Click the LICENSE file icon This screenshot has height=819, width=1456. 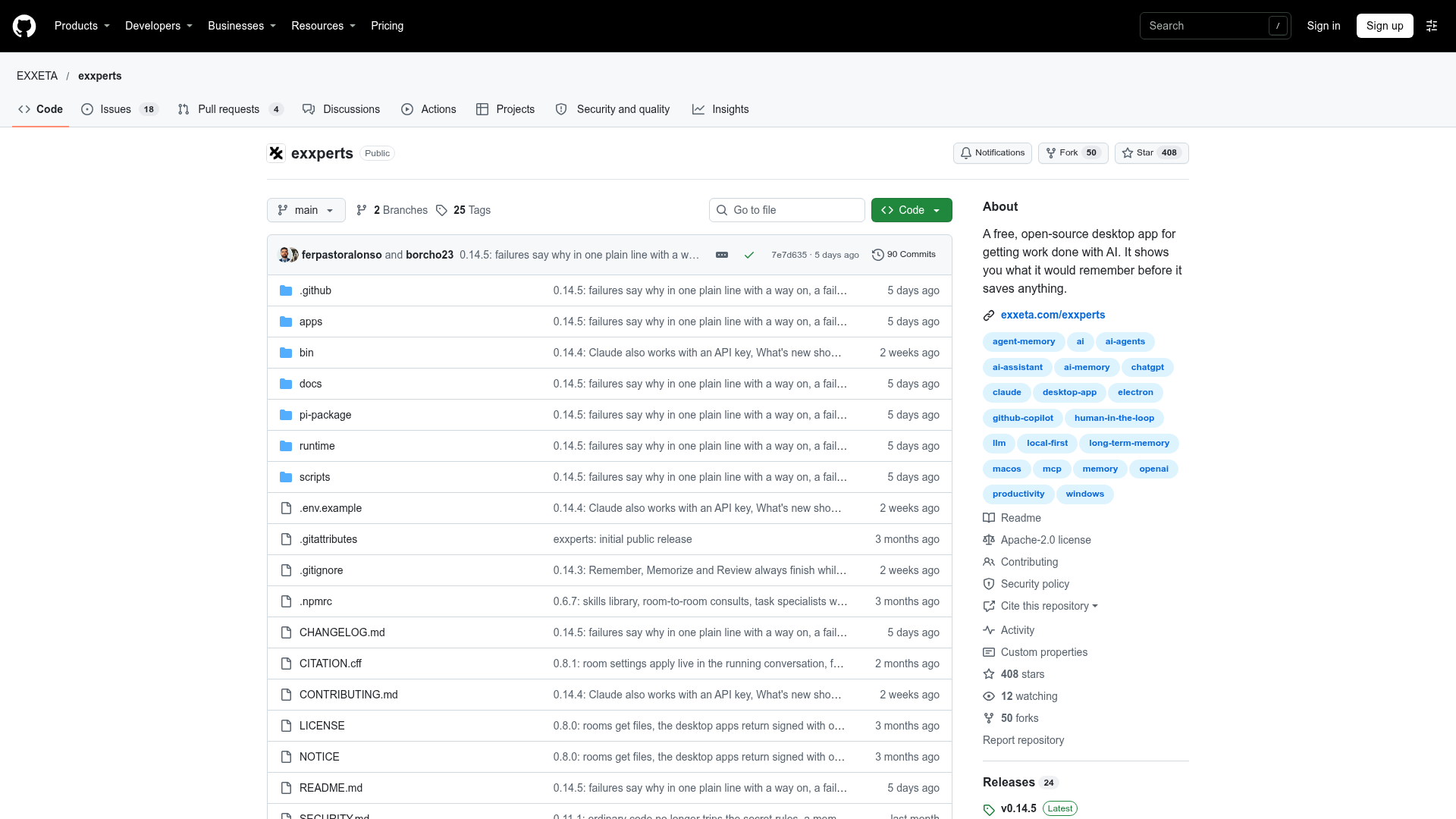286,726
